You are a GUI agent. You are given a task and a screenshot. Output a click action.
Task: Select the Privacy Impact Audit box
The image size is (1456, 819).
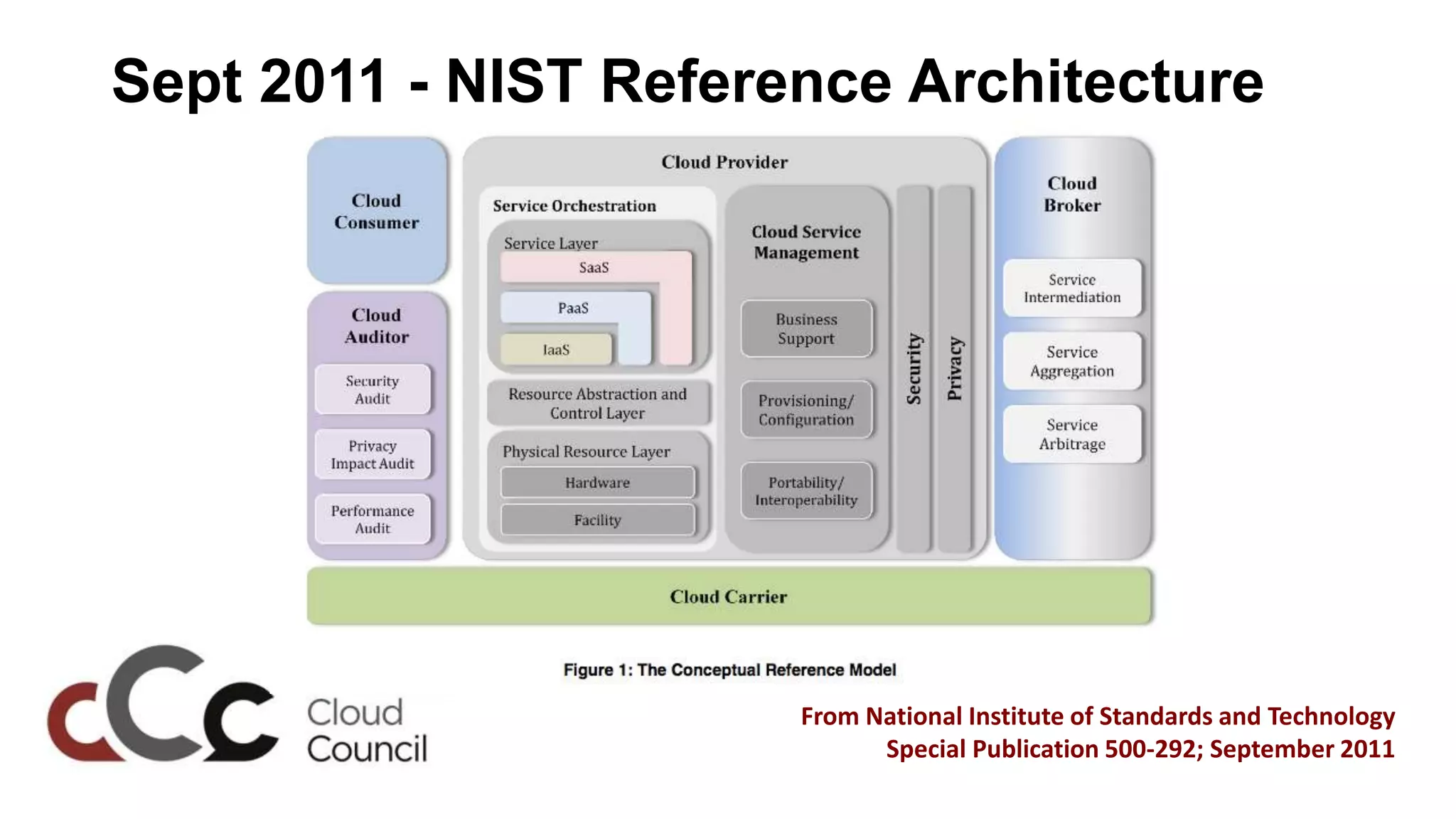[x=373, y=454]
